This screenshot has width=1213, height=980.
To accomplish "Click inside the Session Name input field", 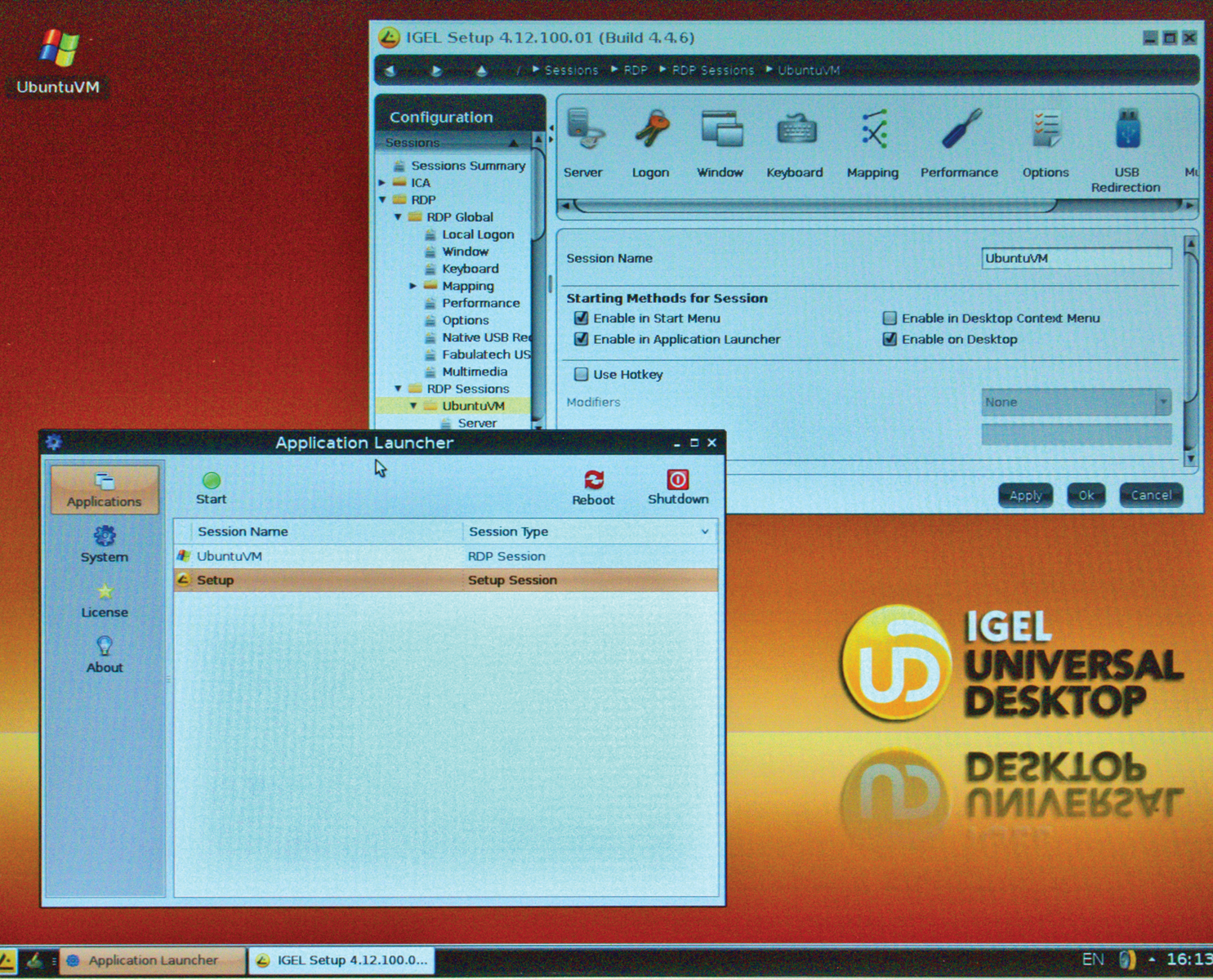I will [x=1075, y=258].
